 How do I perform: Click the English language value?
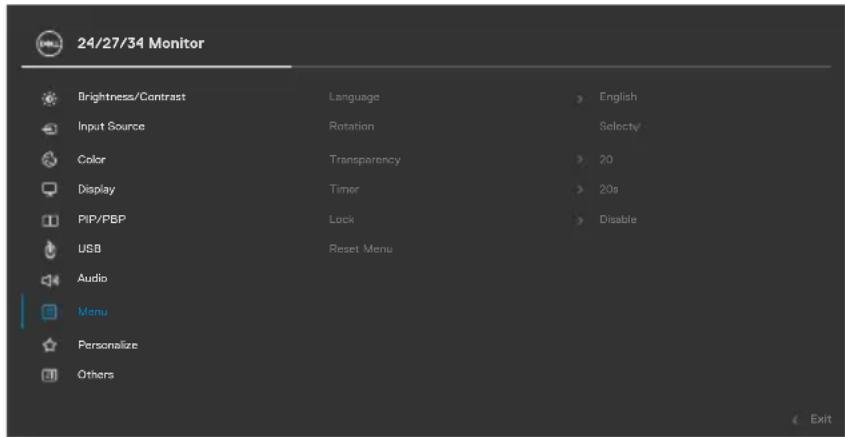618,97
